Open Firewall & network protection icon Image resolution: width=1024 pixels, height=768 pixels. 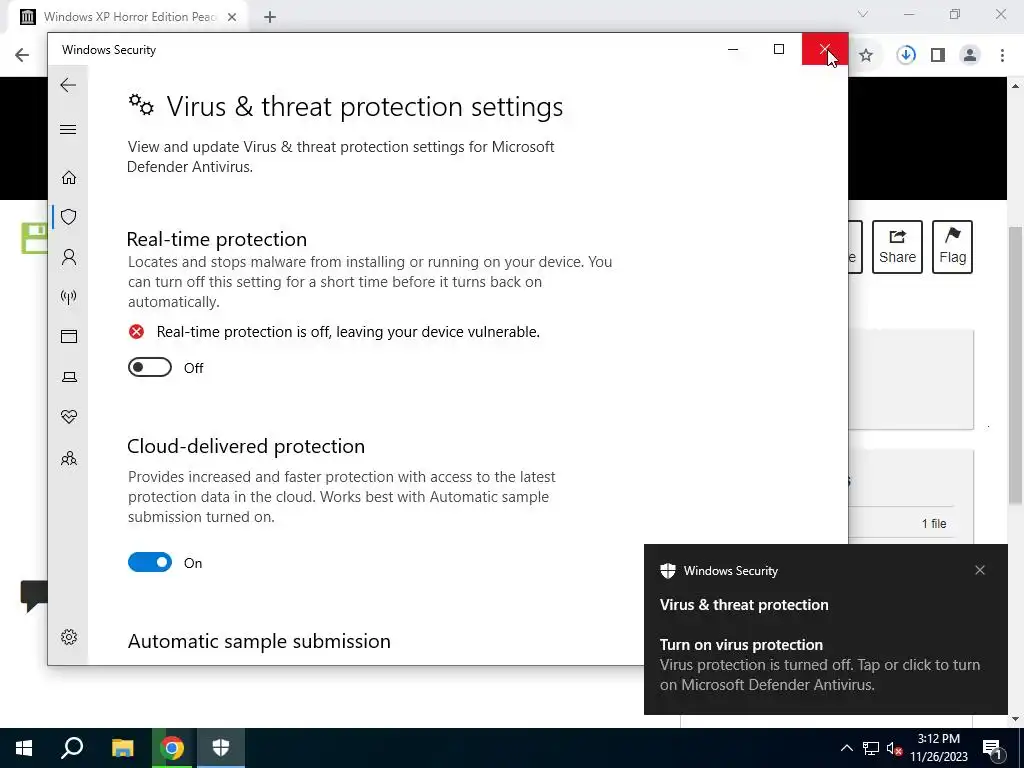click(69, 297)
